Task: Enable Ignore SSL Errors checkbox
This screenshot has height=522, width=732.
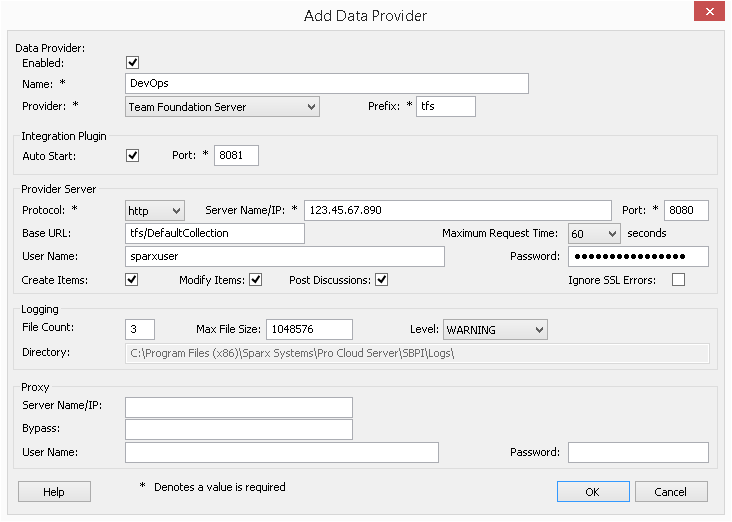Action: [678, 280]
